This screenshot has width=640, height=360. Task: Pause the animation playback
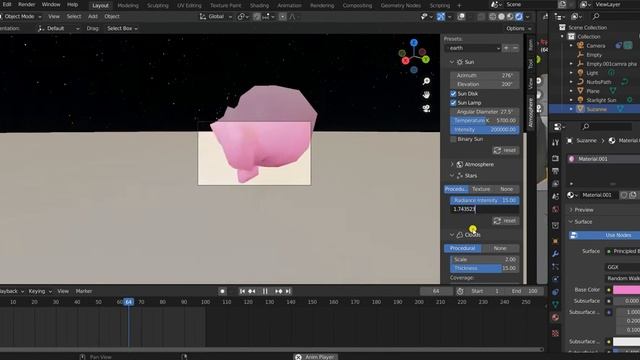(x=265, y=291)
